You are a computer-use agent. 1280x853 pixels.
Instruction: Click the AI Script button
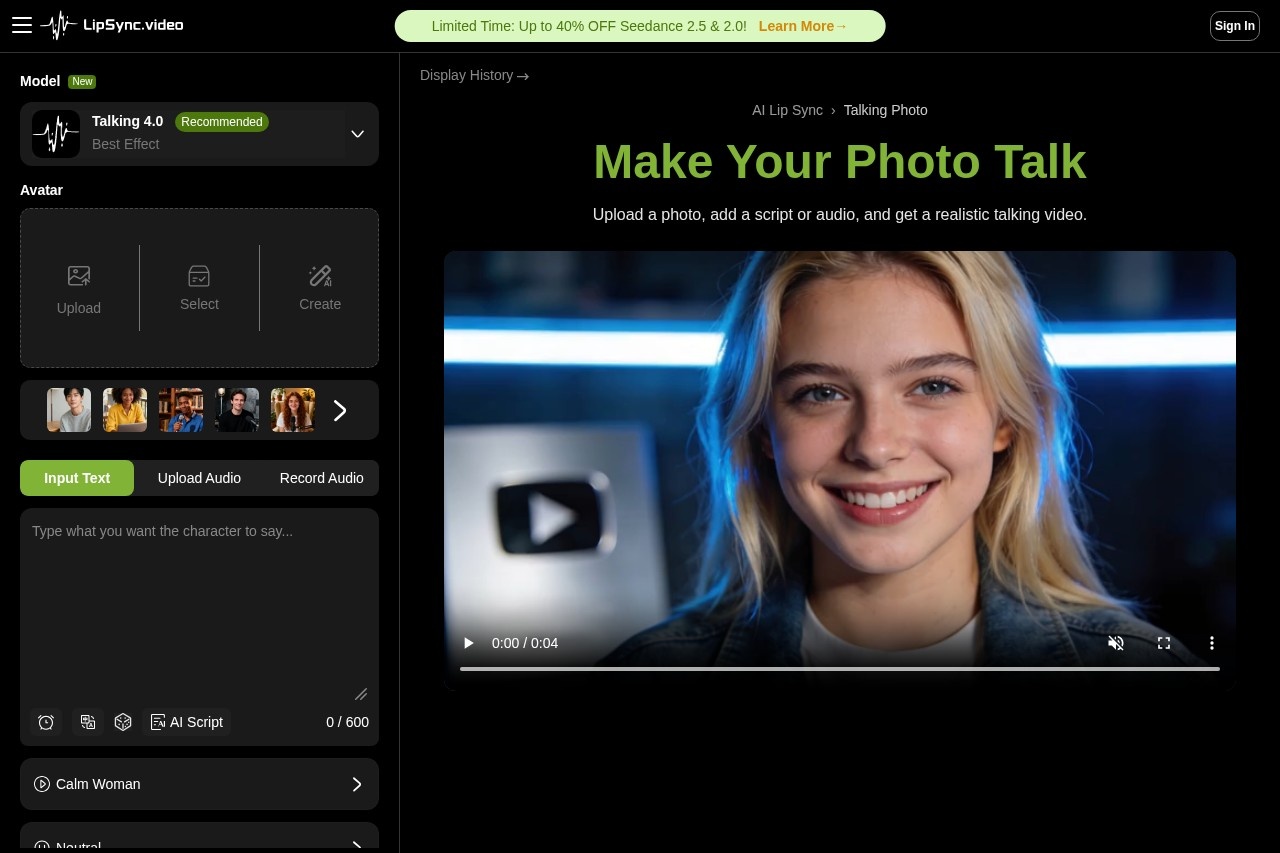pos(187,722)
